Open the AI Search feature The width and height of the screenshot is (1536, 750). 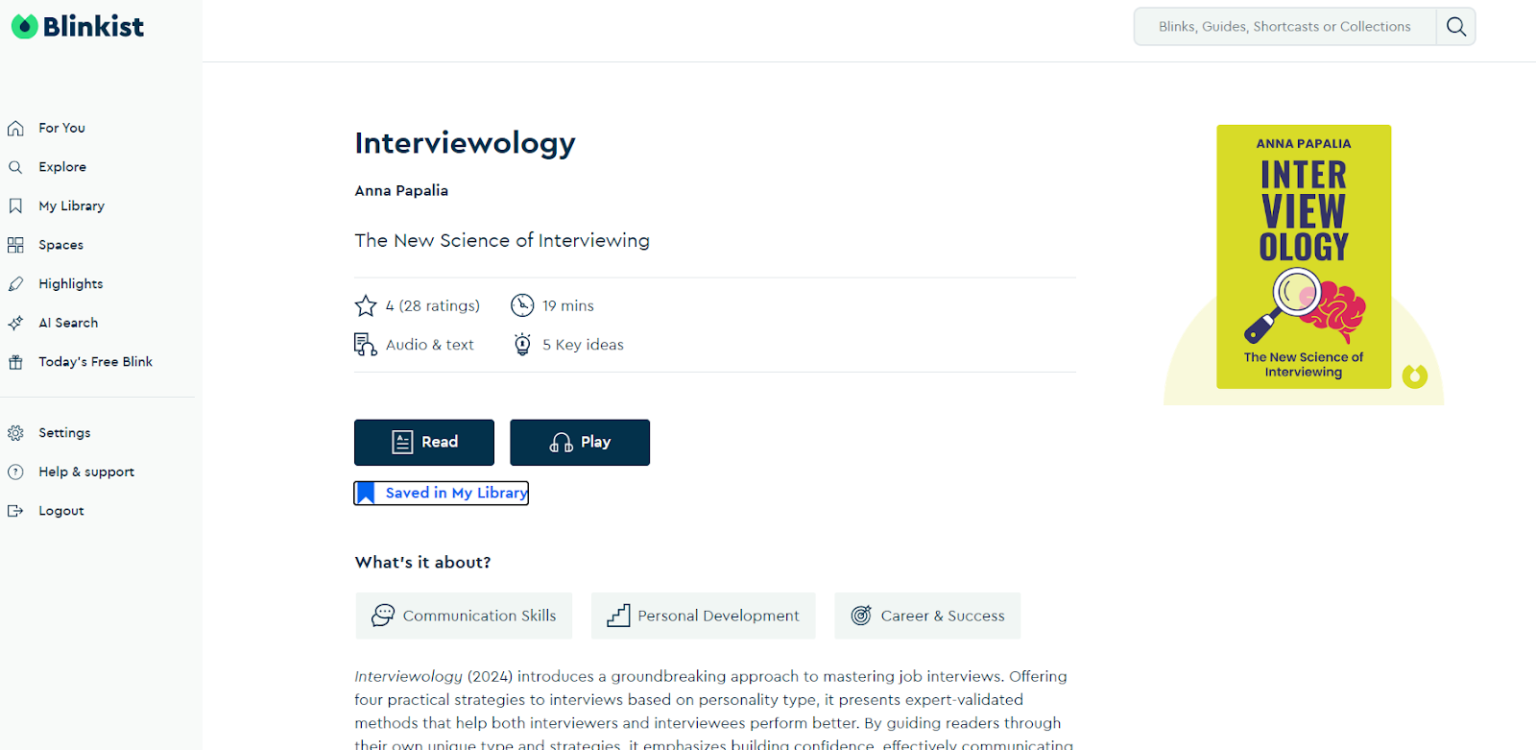click(67, 322)
